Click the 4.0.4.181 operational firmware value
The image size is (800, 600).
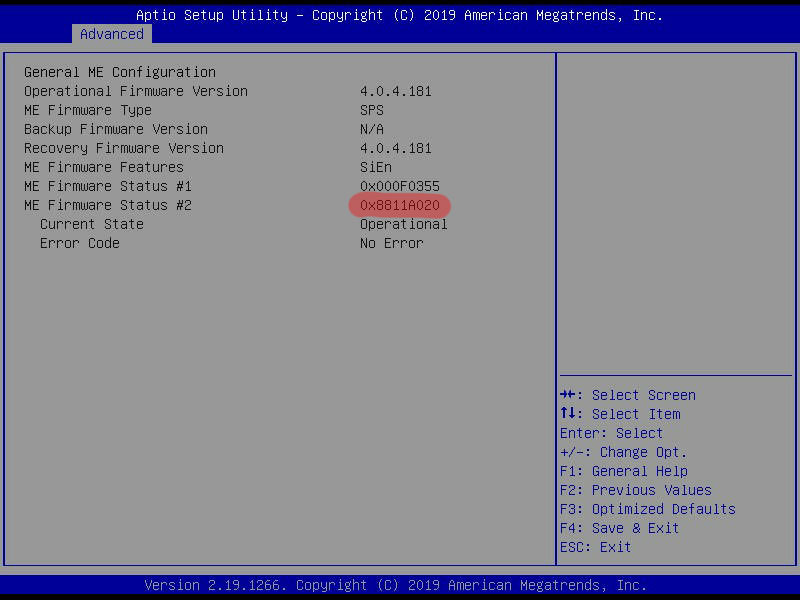tap(396, 91)
